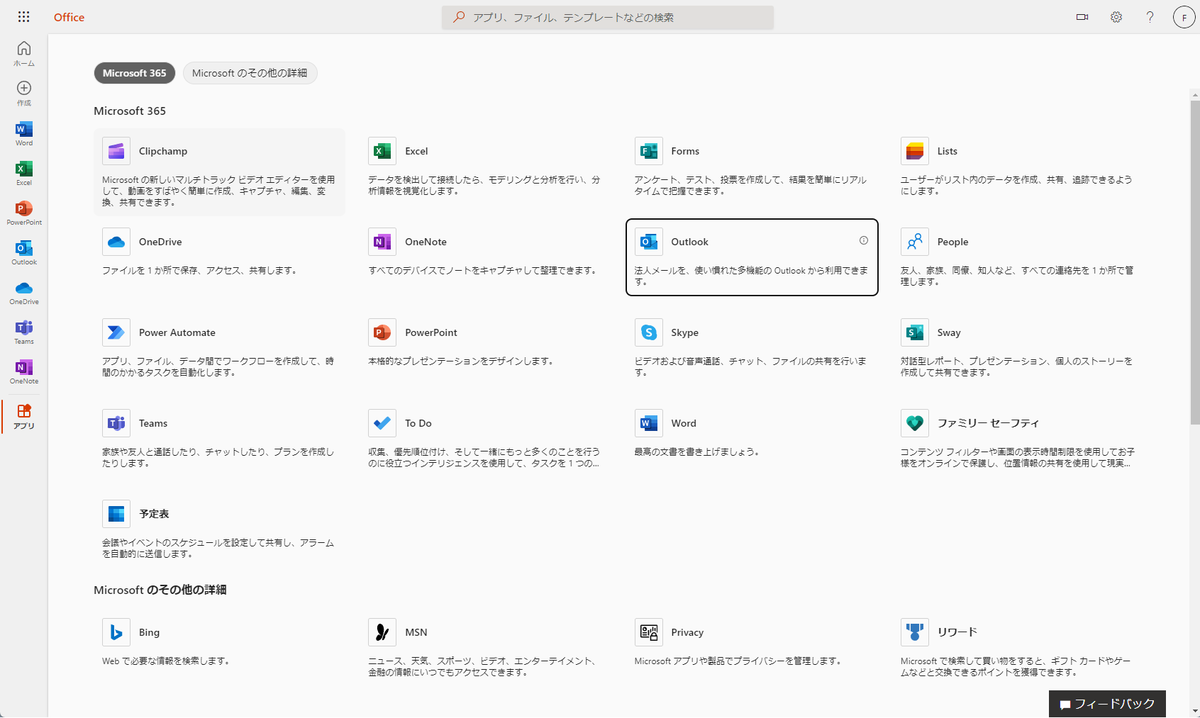Open the リワード name link
This screenshot has width=1200, height=718.
(957, 632)
